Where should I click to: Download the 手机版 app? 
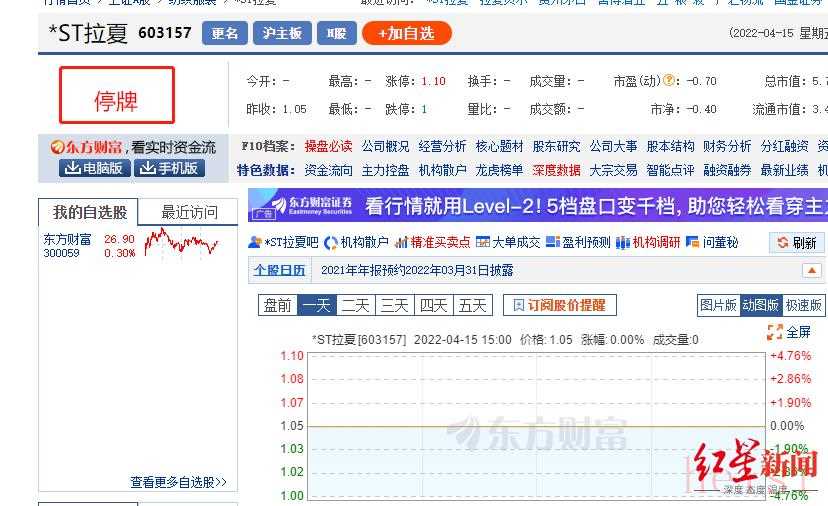(169, 168)
